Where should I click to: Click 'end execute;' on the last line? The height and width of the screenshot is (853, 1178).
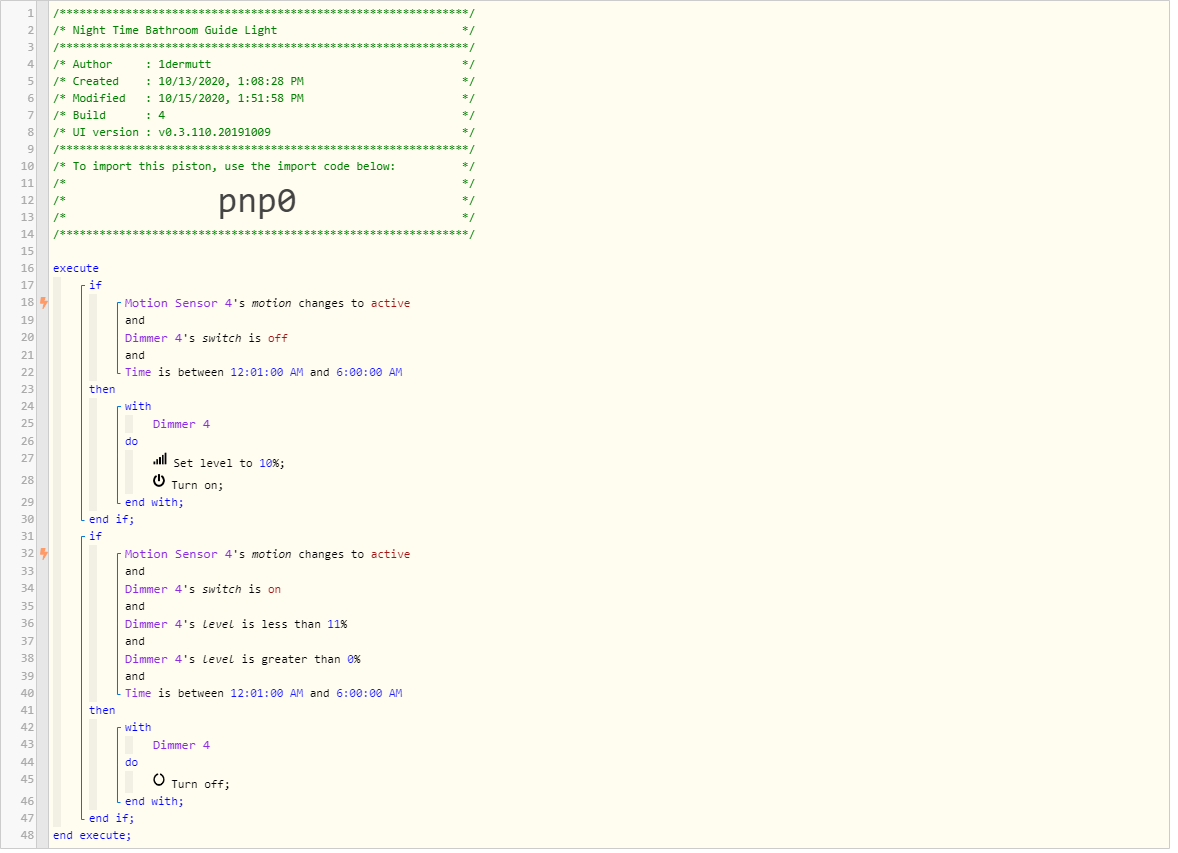coord(92,836)
